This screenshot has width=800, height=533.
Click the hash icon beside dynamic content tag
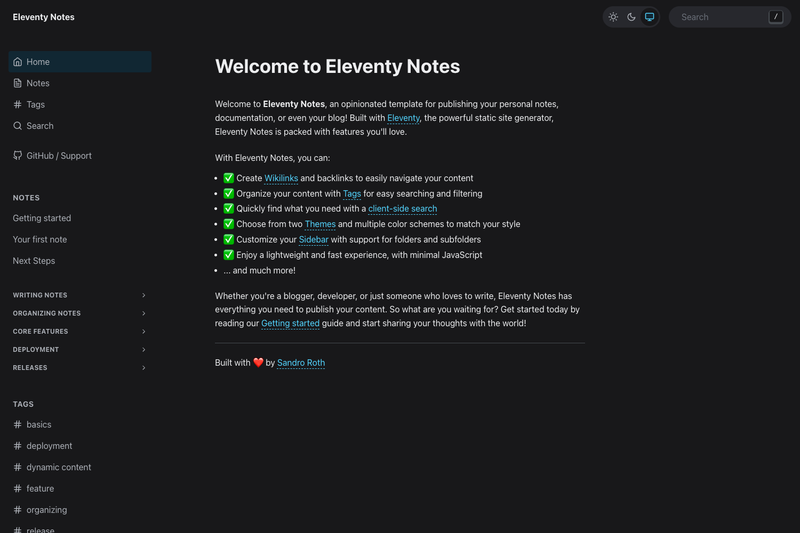[17, 467]
